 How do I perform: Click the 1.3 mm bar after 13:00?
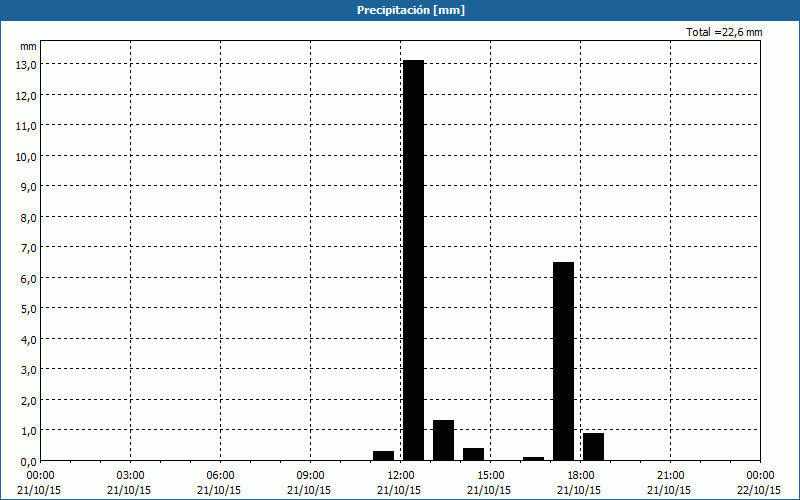(443, 440)
